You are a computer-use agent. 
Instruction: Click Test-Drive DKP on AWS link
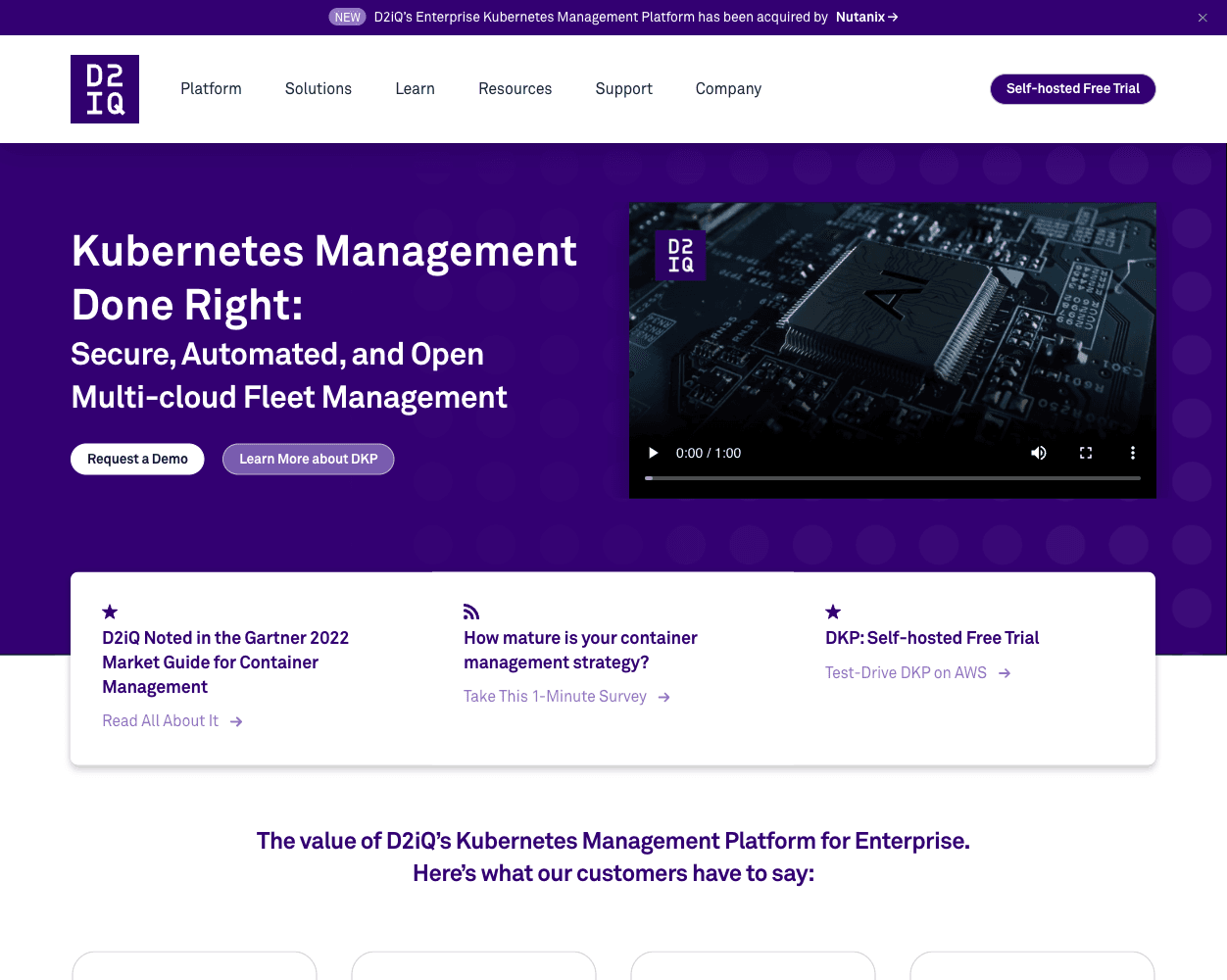(x=918, y=673)
